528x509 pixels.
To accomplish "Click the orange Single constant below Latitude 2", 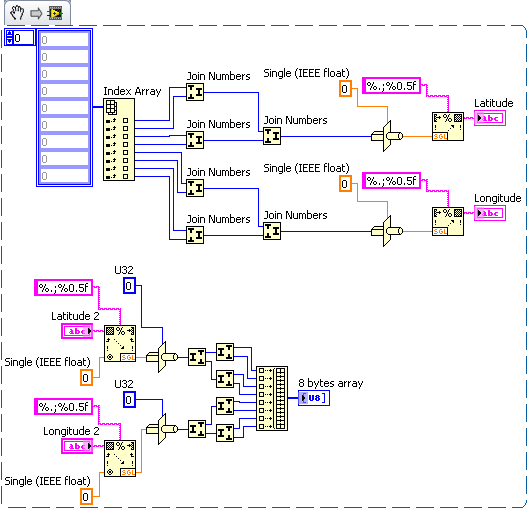I will [x=86, y=377].
